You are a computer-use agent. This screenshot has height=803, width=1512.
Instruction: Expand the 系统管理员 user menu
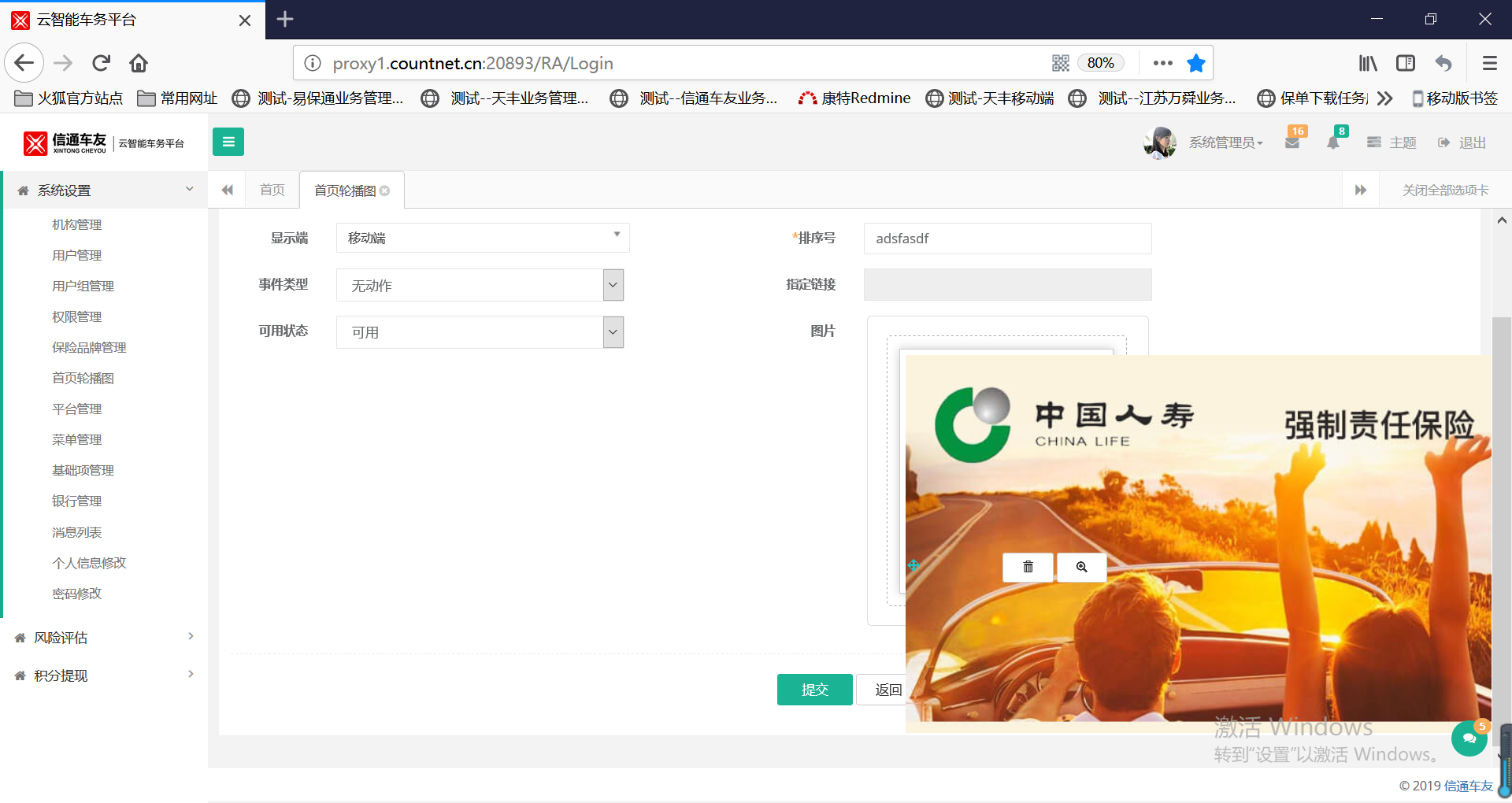1226,142
